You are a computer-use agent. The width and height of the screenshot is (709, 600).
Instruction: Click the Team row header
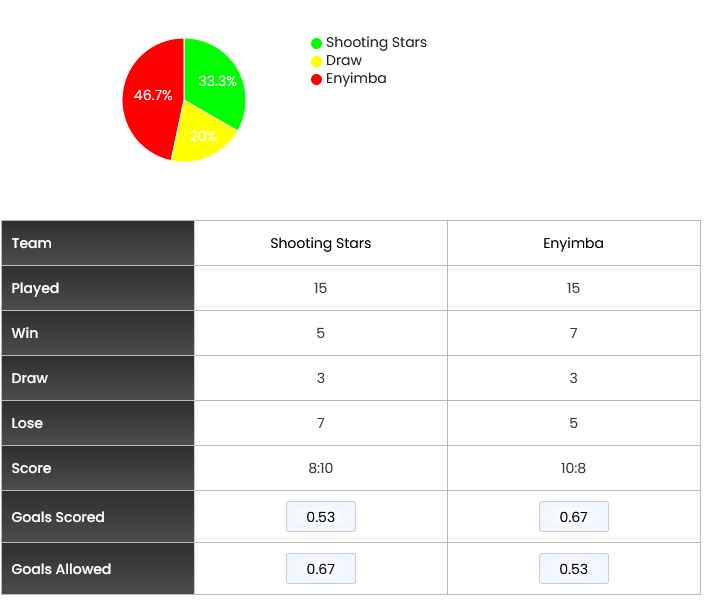coord(98,243)
